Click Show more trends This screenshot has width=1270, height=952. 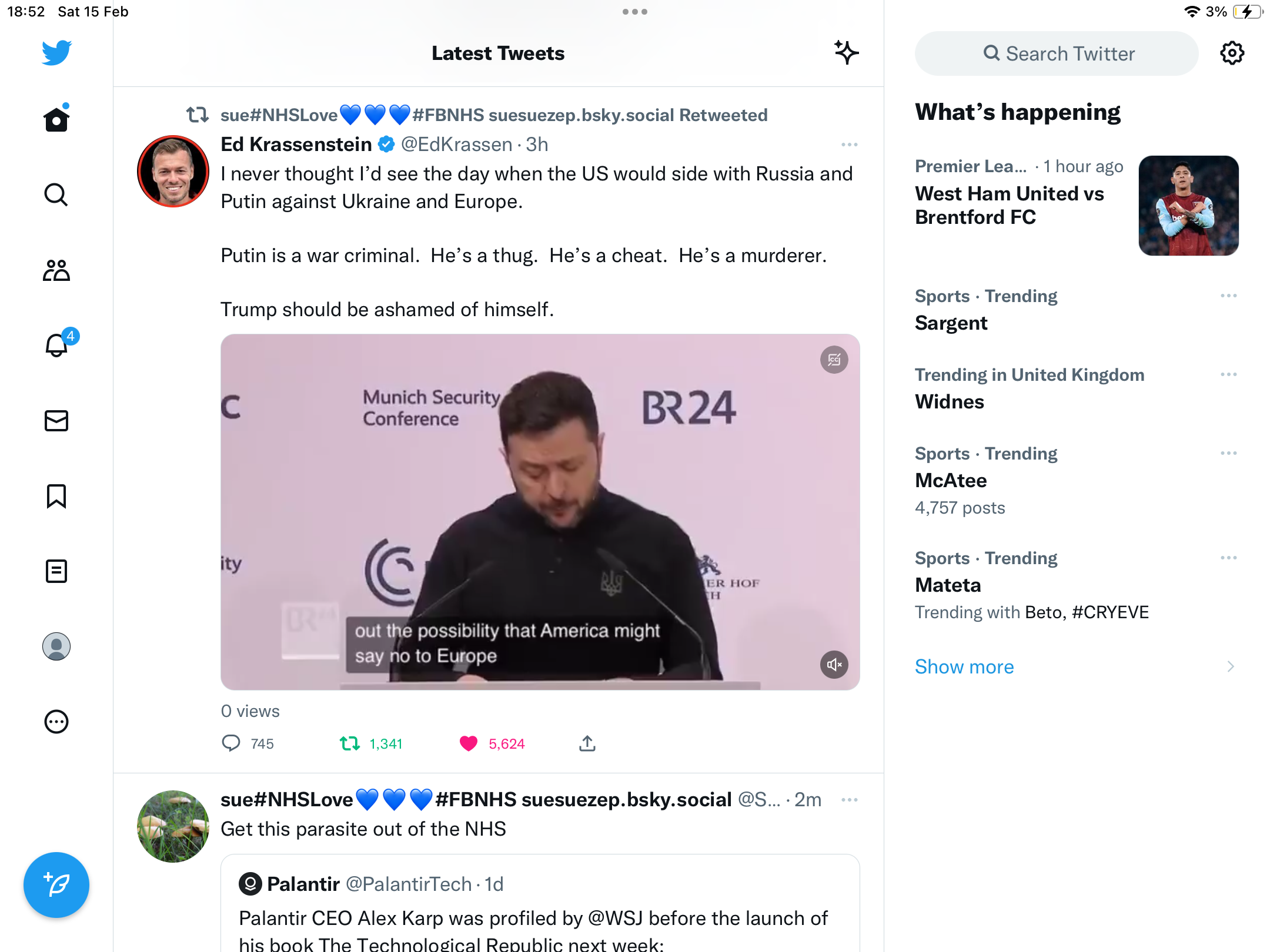tap(964, 666)
